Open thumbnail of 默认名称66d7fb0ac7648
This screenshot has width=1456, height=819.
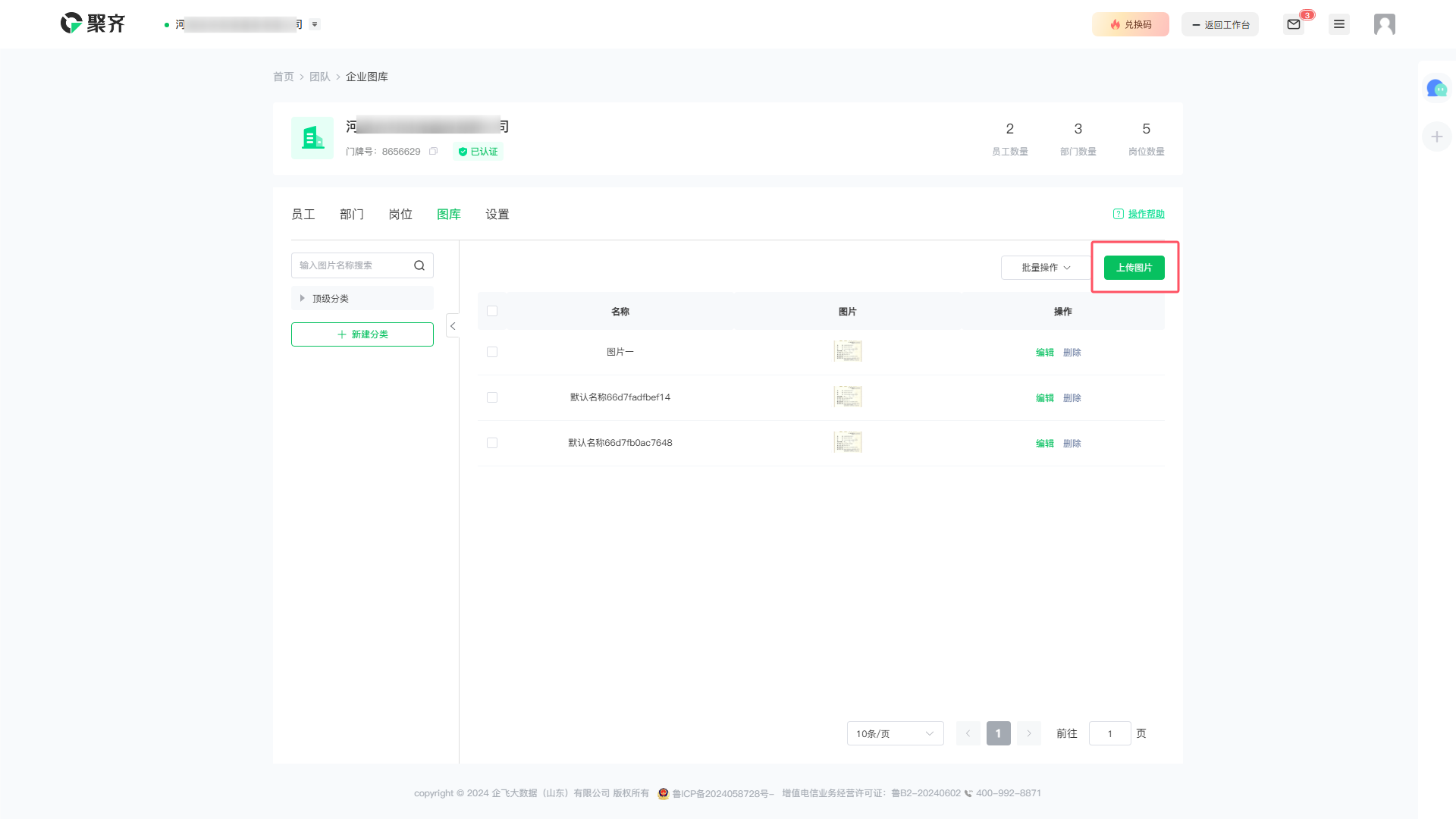point(848,443)
